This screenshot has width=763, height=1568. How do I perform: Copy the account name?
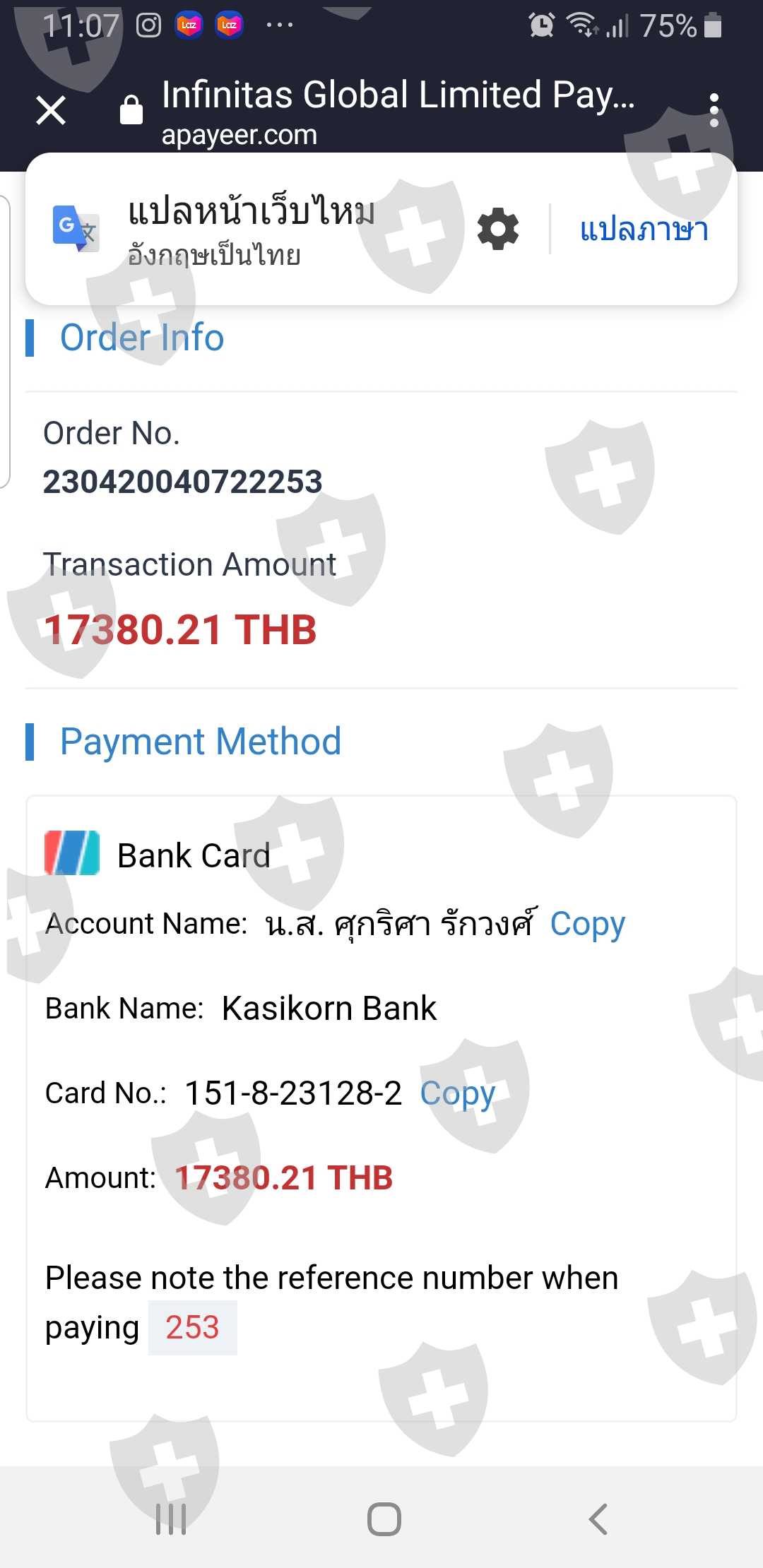(588, 923)
